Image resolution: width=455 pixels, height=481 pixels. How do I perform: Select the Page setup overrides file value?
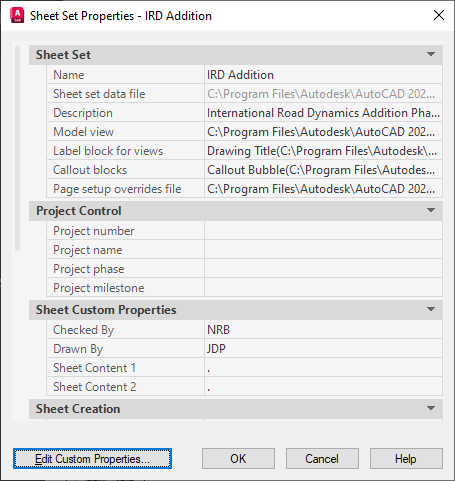[x=323, y=189]
